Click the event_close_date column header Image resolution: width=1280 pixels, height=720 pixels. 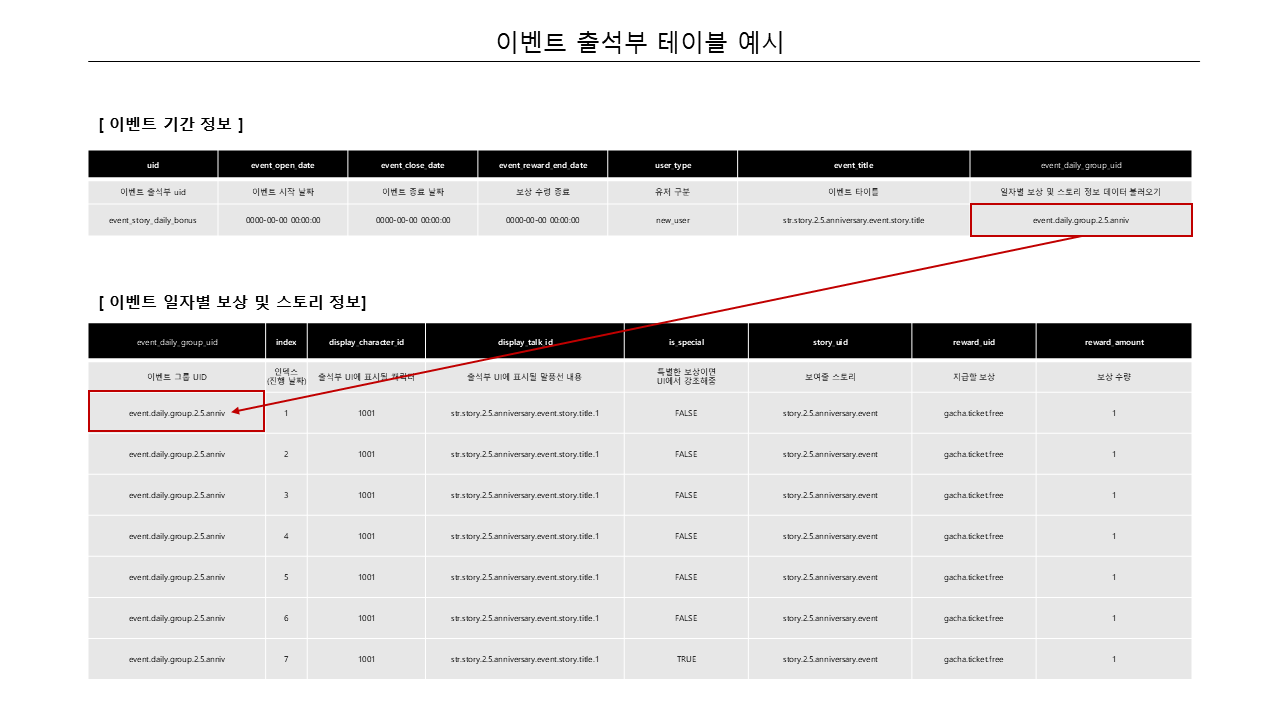[413, 165]
